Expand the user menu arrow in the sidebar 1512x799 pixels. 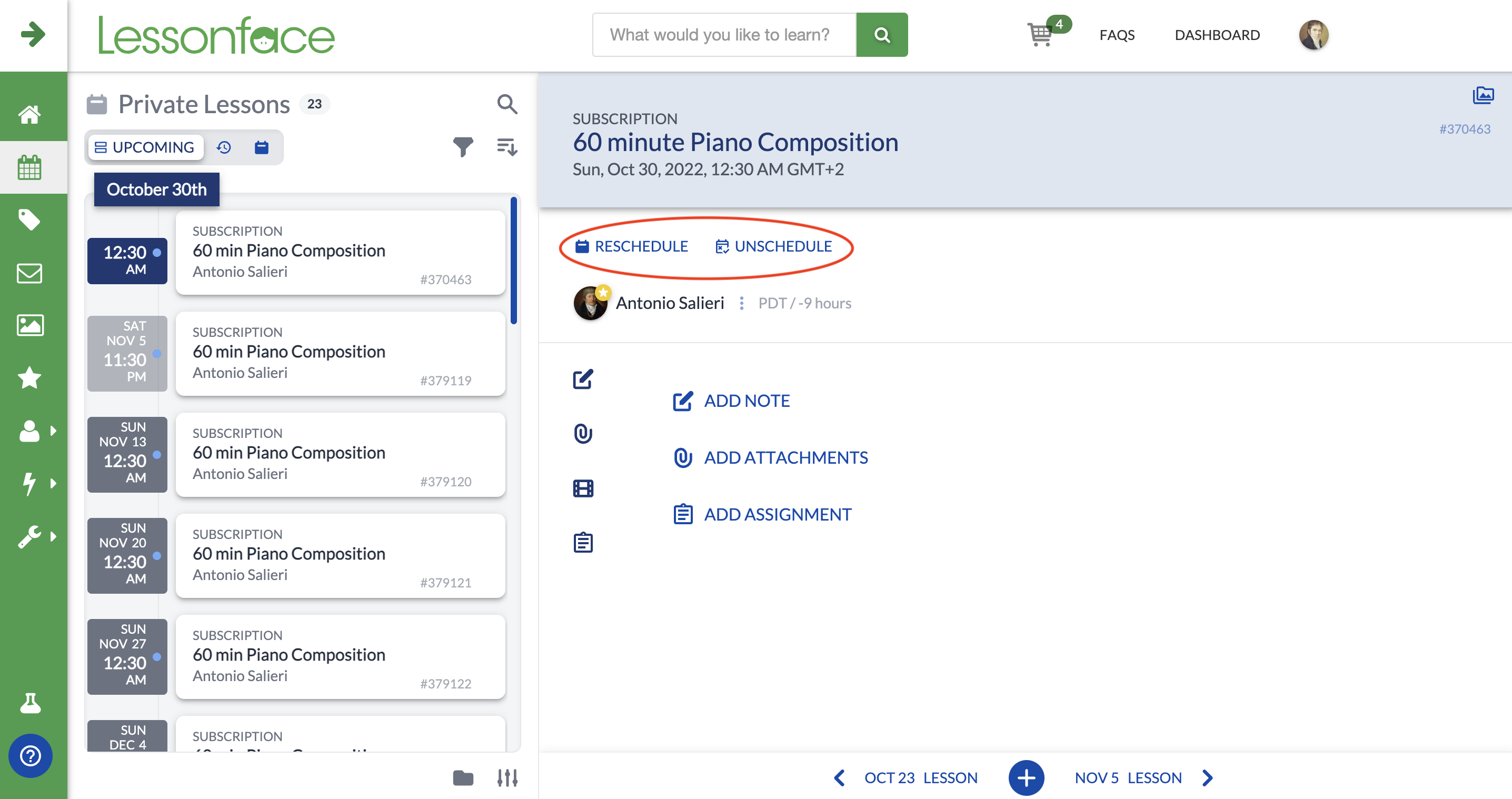click(x=54, y=431)
